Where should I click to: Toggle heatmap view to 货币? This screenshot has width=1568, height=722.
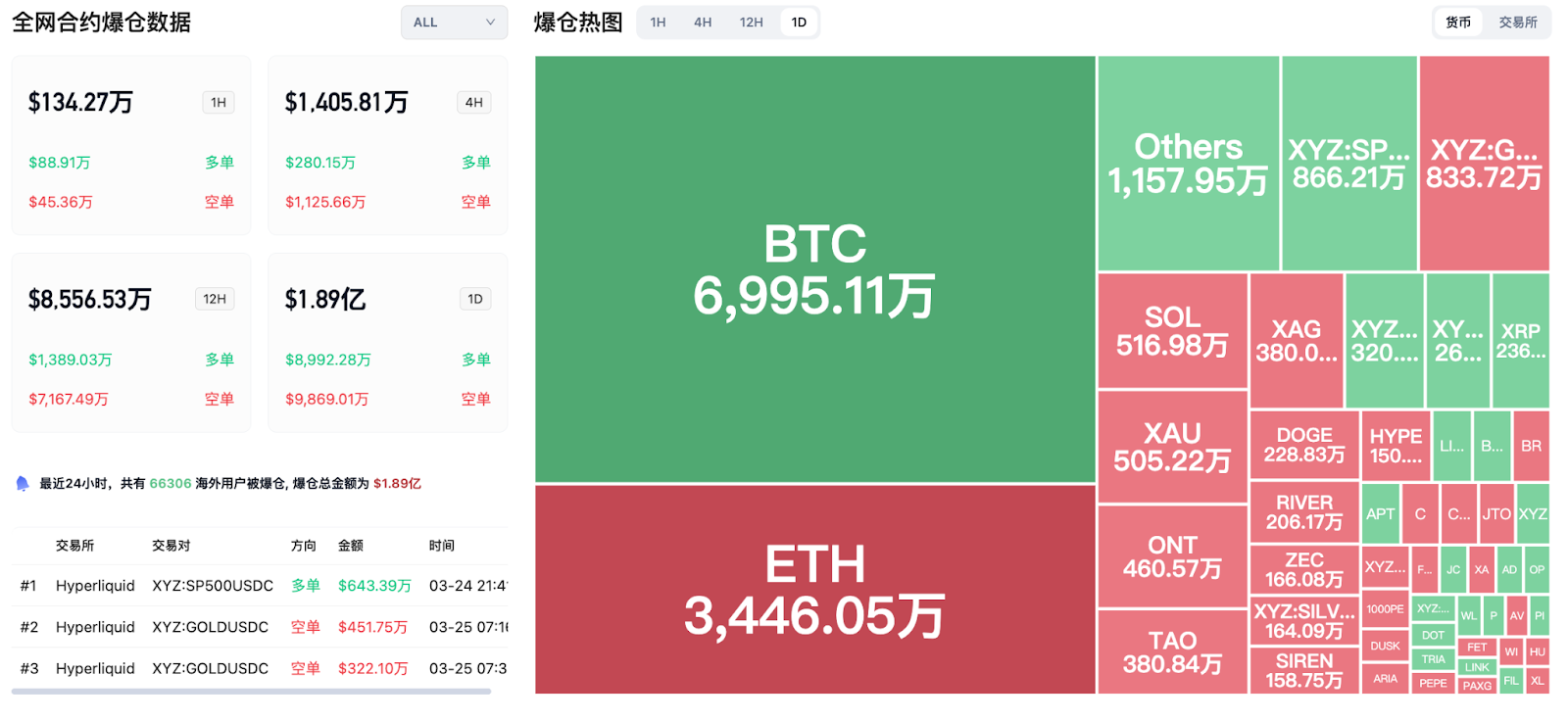click(1458, 23)
